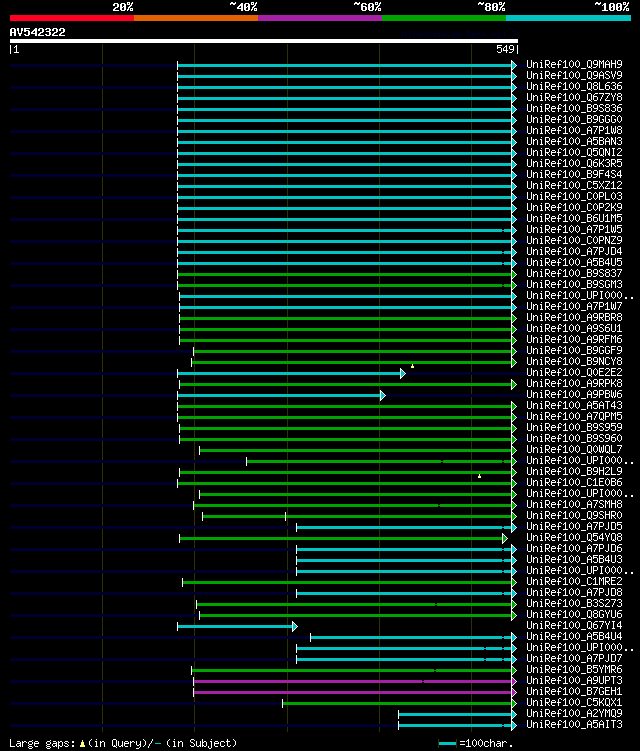The width and height of the screenshot is (640, 751).
Task: Choose the UniRef100_B9SGM3 entry
Action: 574,284
